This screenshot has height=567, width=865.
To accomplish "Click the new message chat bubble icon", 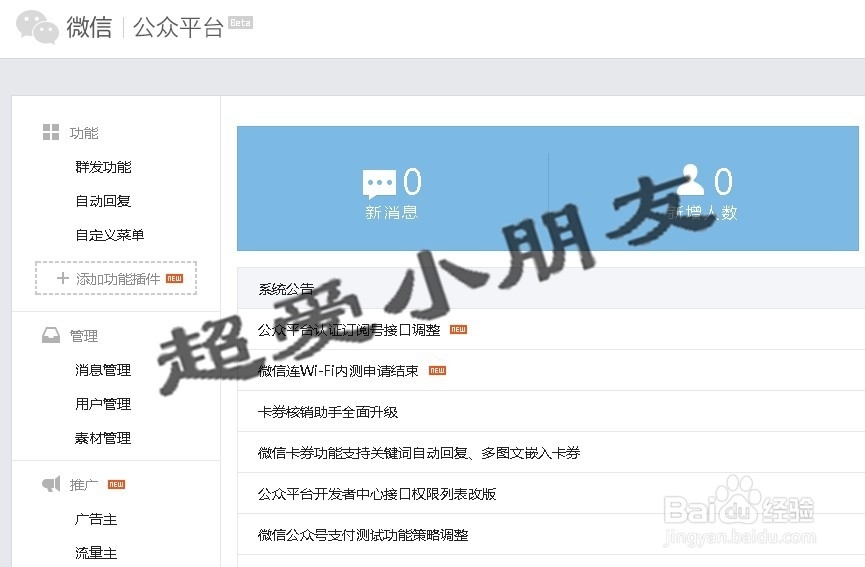I will [x=379, y=184].
